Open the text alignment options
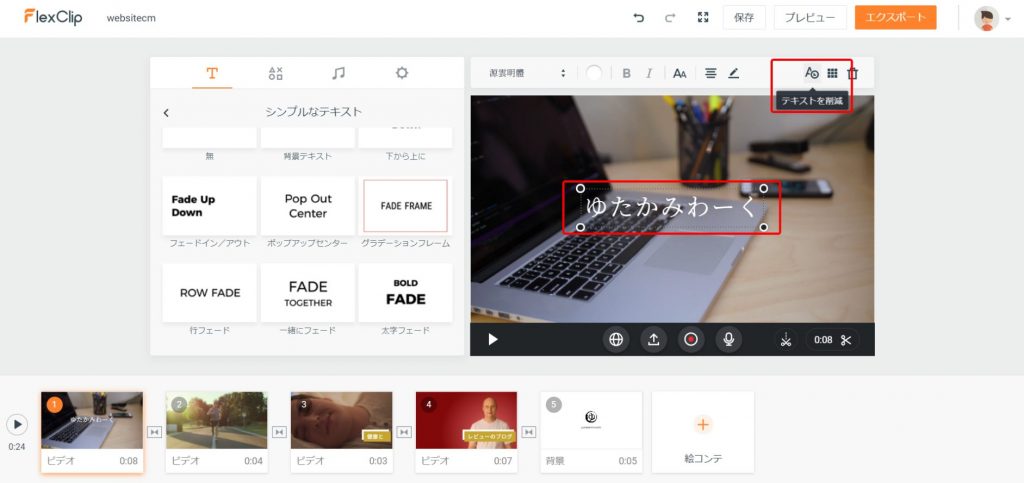1024x483 pixels. click(711, 73)
